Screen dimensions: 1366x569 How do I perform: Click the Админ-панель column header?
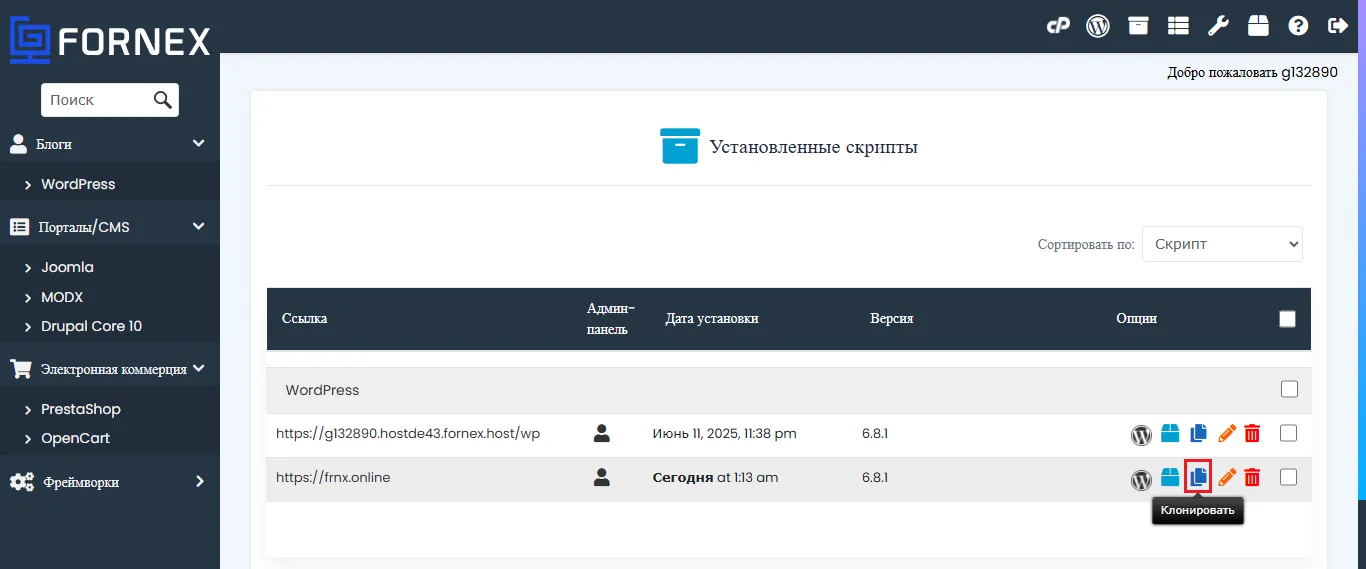coord(611,318)
